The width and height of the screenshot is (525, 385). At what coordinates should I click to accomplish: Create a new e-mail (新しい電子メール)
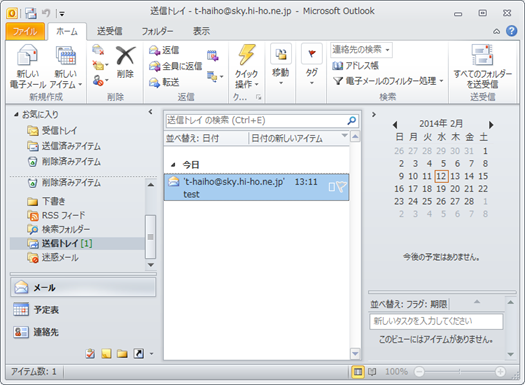click(28, 66)
